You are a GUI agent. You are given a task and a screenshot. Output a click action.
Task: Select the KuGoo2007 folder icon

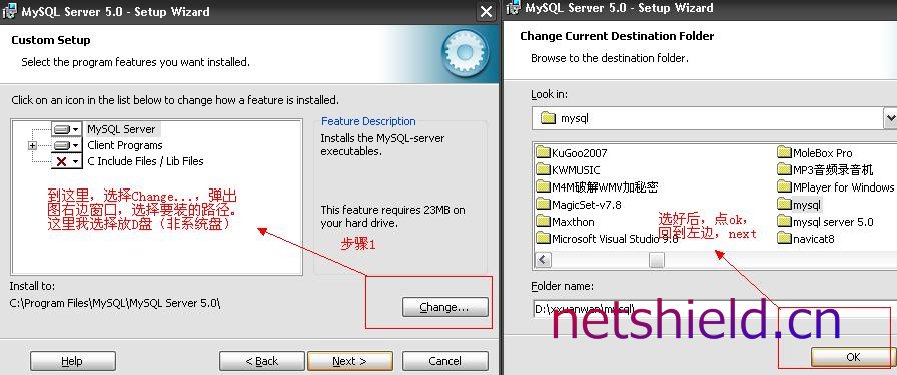tap(543, 153)
